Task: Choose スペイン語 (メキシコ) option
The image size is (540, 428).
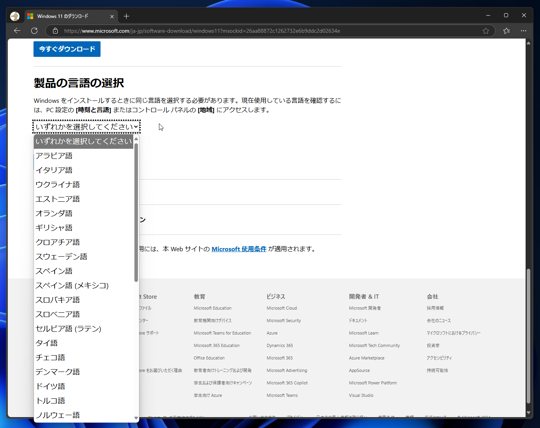Action: [83, 285]
